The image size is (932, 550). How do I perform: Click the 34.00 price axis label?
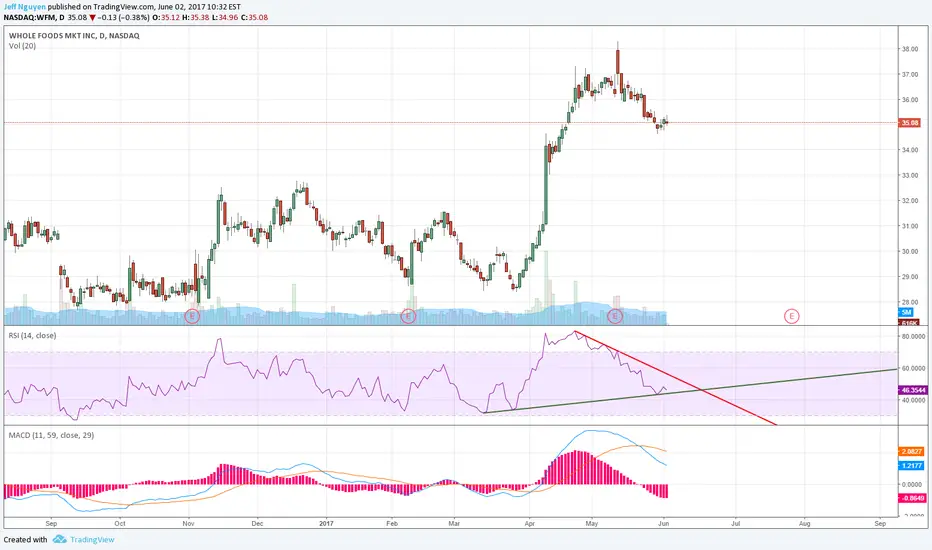tap(910, 150)
